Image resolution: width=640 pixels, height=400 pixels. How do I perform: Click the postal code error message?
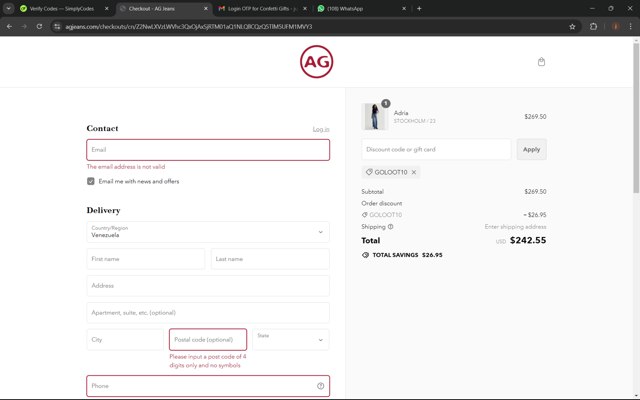click(x=208, y=361)
